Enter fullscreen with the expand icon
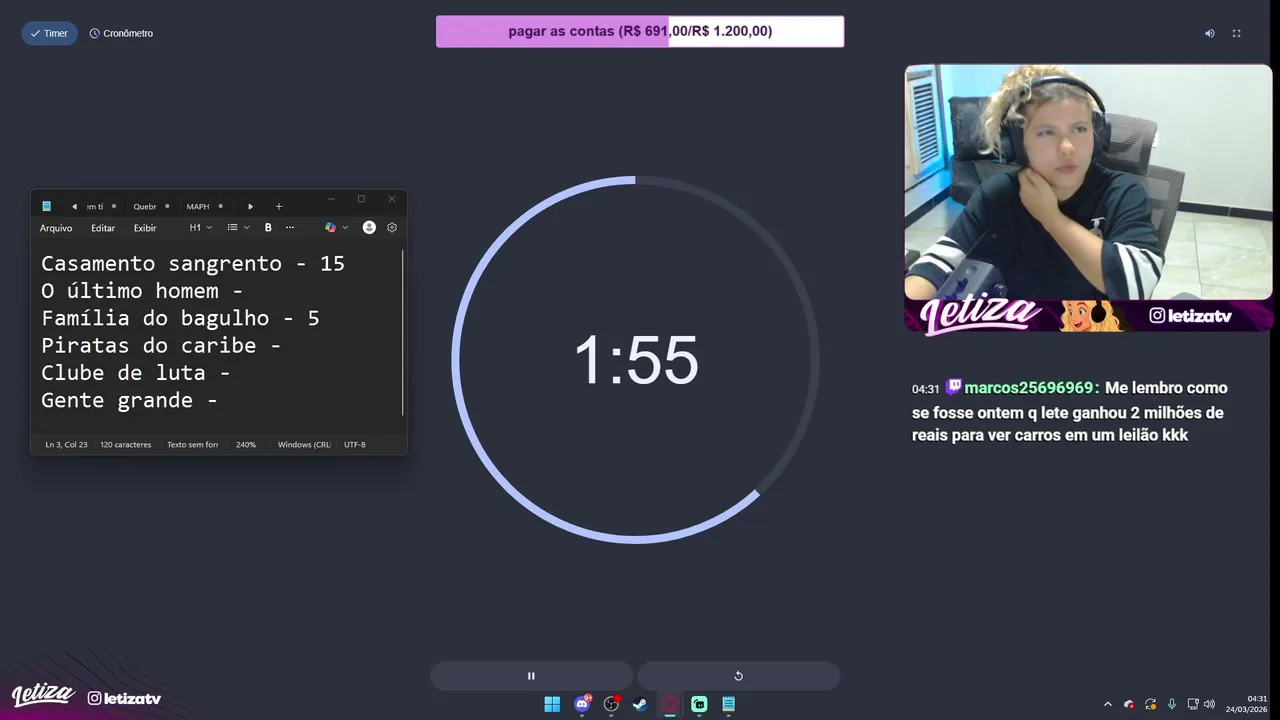Screen dimensions: 1280x720 point(1236,33)
